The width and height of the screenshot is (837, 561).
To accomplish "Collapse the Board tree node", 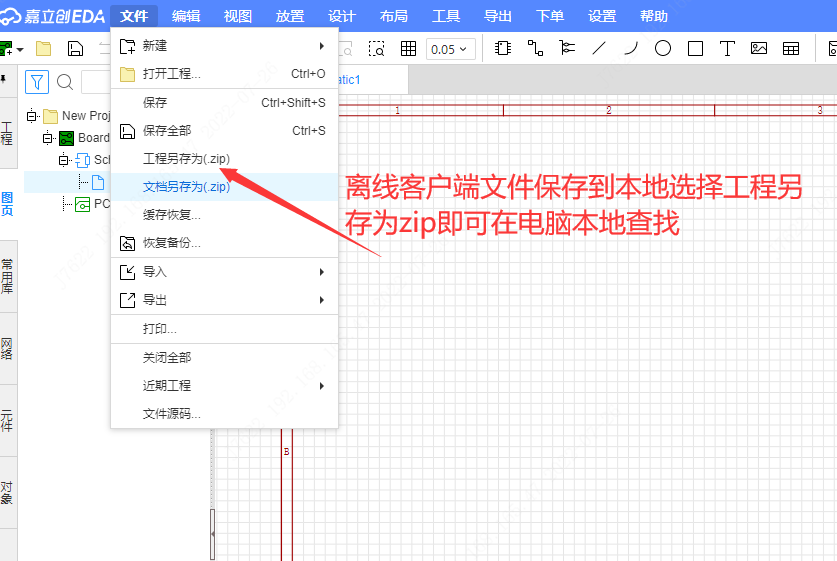I will (48, 138).
